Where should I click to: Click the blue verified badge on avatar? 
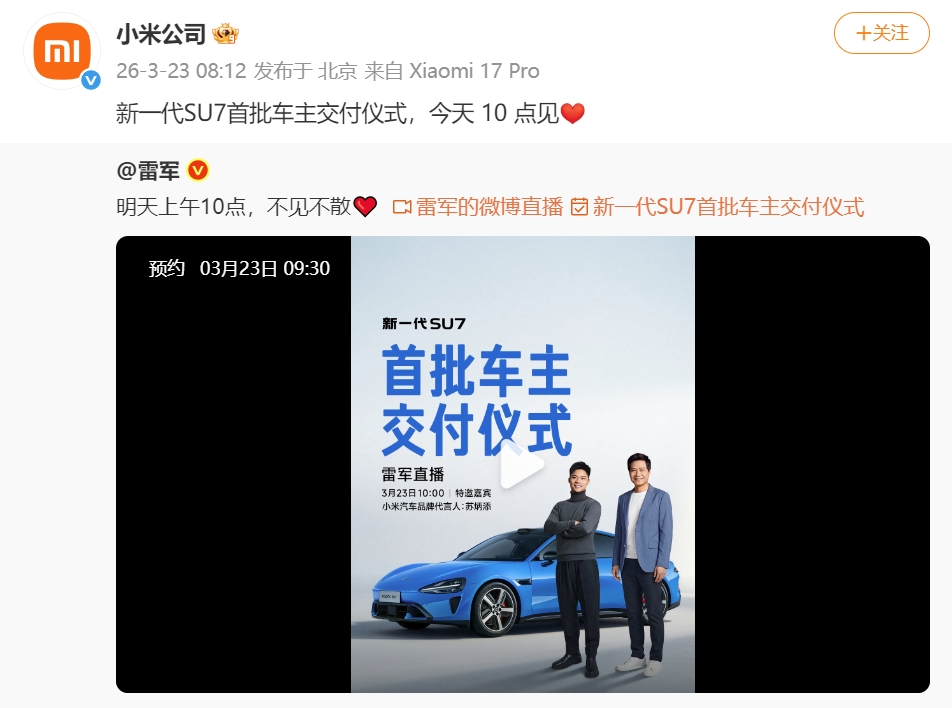coord(91,80)
